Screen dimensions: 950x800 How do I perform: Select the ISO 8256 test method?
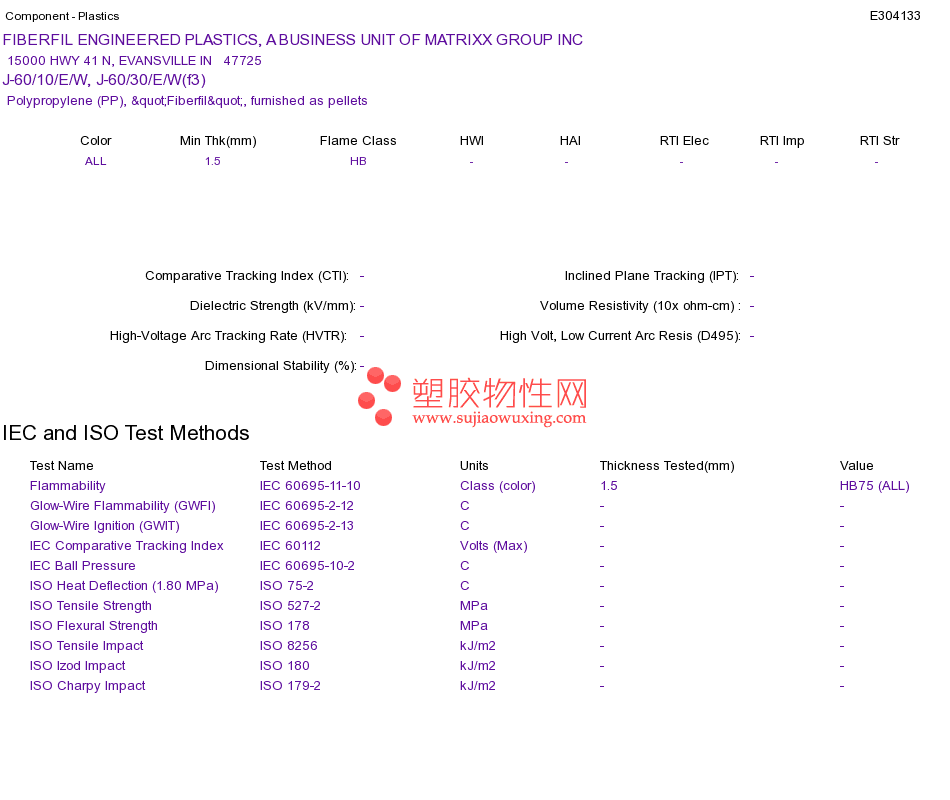288,646
